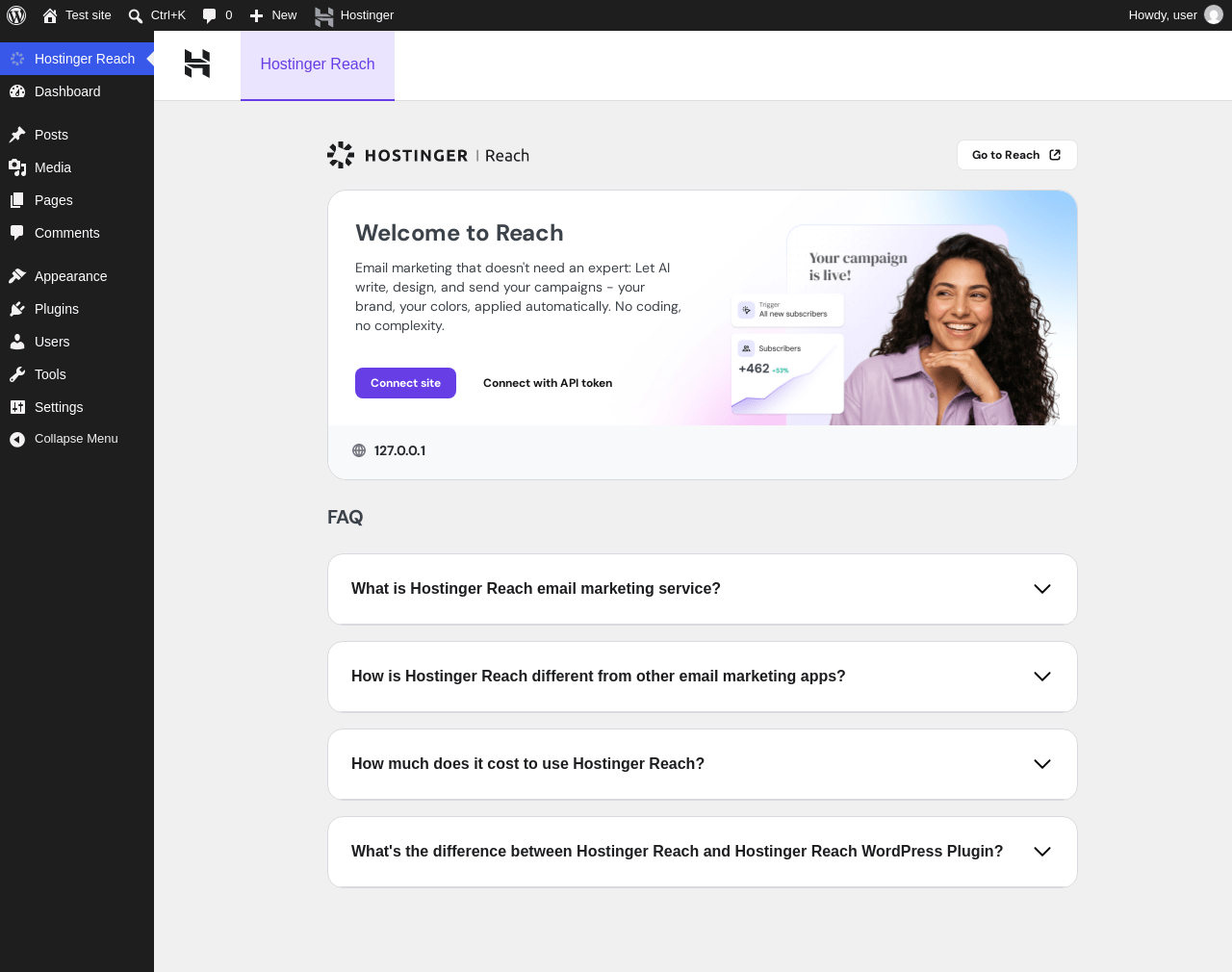1232x972 pixels.
Task: Click the 127.0.0.1 site address text
Action: pos(399,450)
